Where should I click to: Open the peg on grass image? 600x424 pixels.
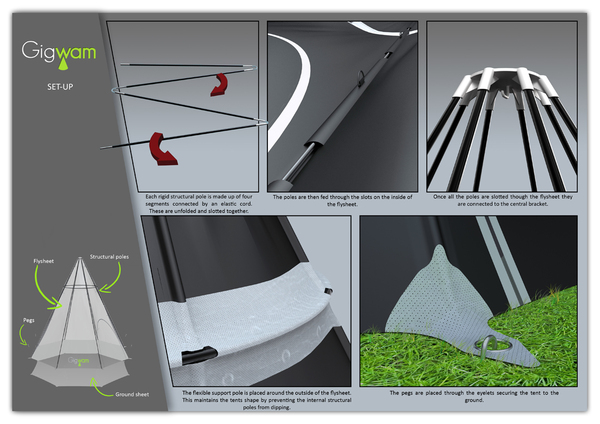(469, 300)
